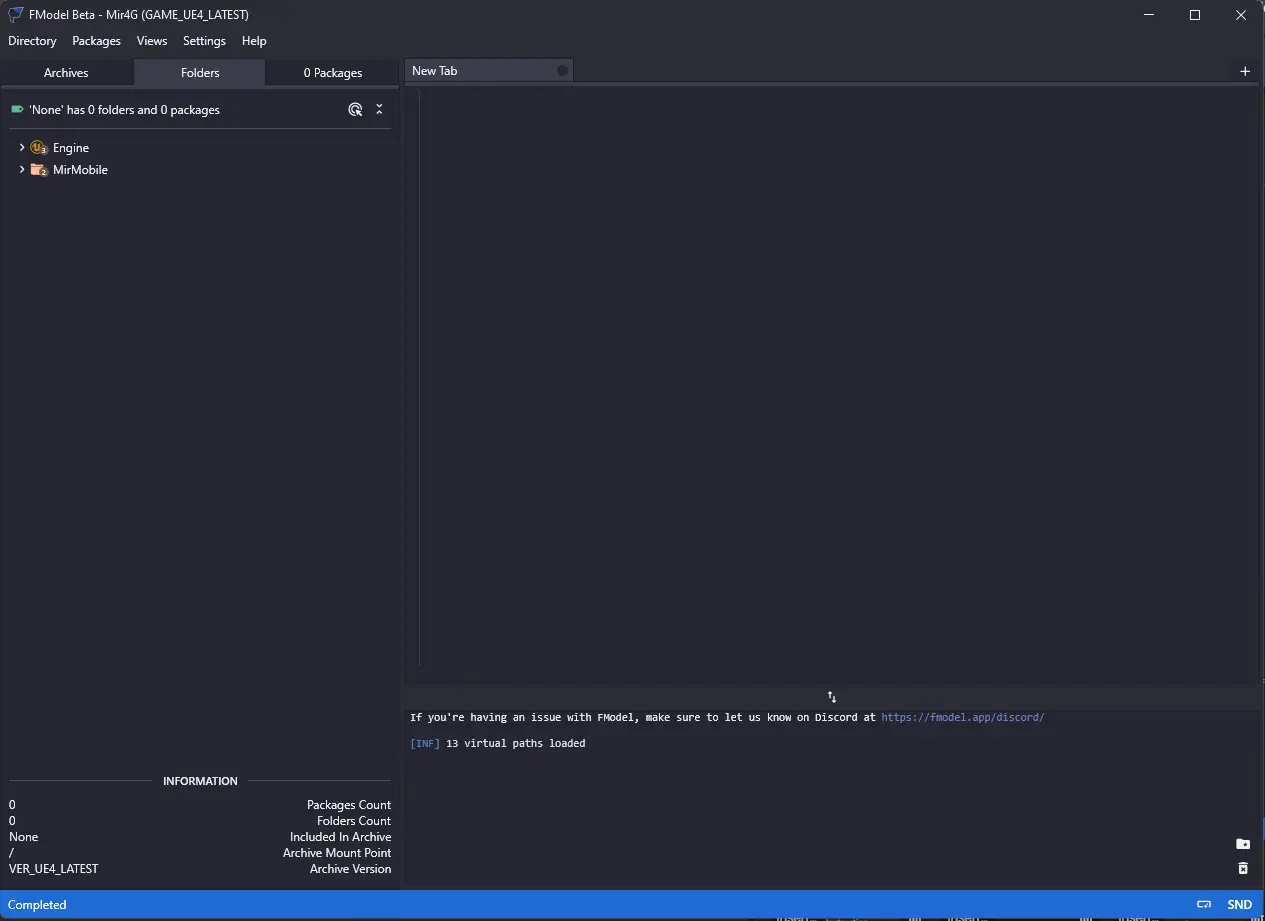Click the 'Completed' status text
The height and width of the screenshot is (921, 1265).
[x=37, y=905]
